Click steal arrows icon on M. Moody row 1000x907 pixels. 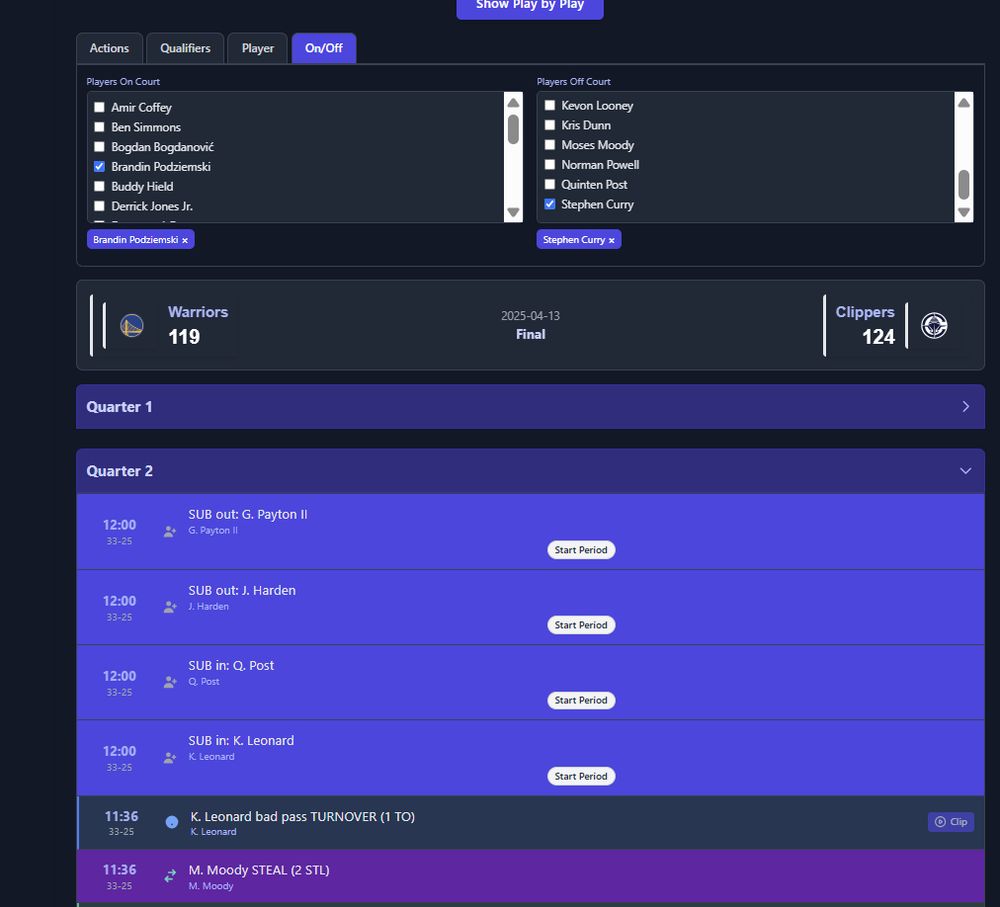pos(170,876)
